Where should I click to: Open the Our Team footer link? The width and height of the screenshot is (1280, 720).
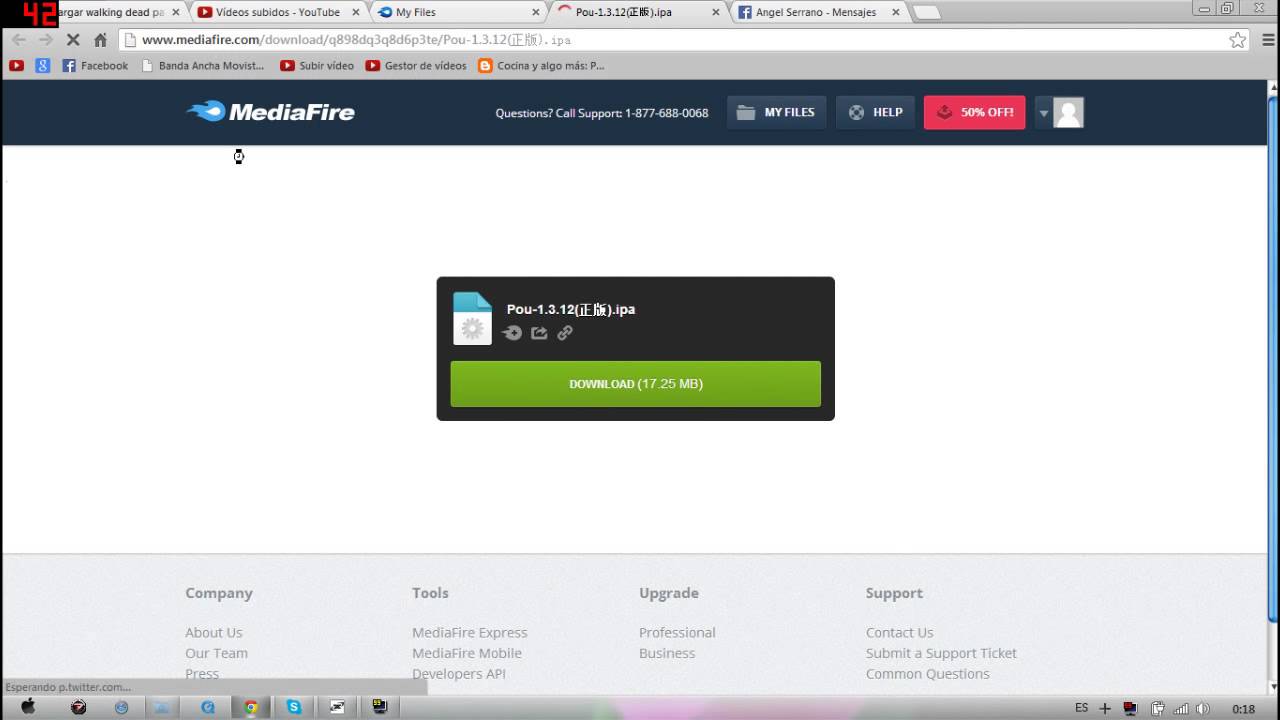[216, 653]
